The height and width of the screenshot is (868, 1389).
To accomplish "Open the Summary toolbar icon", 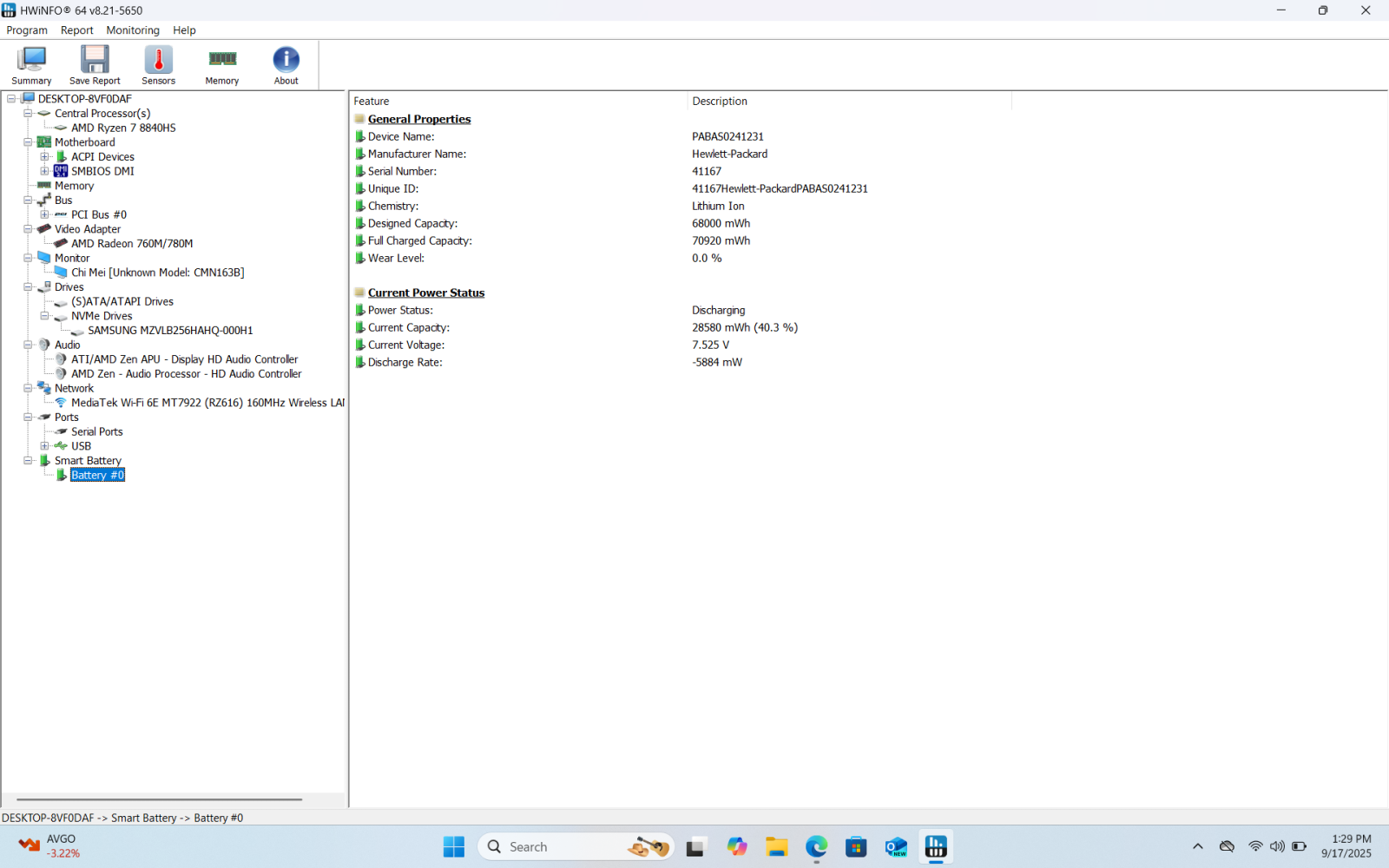I will click(x=31, y=65).
